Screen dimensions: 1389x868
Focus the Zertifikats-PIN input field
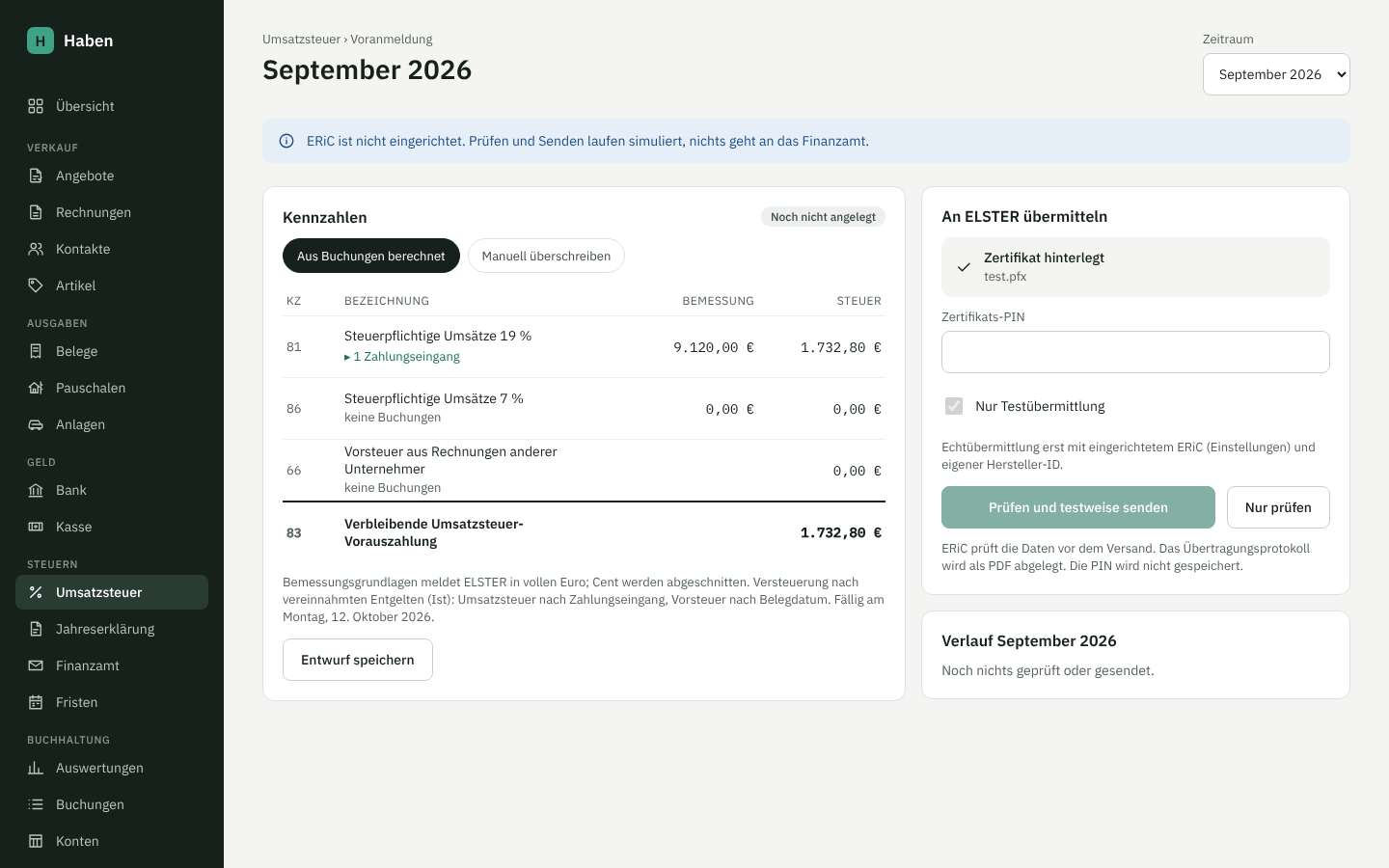tap(1135, 352)
